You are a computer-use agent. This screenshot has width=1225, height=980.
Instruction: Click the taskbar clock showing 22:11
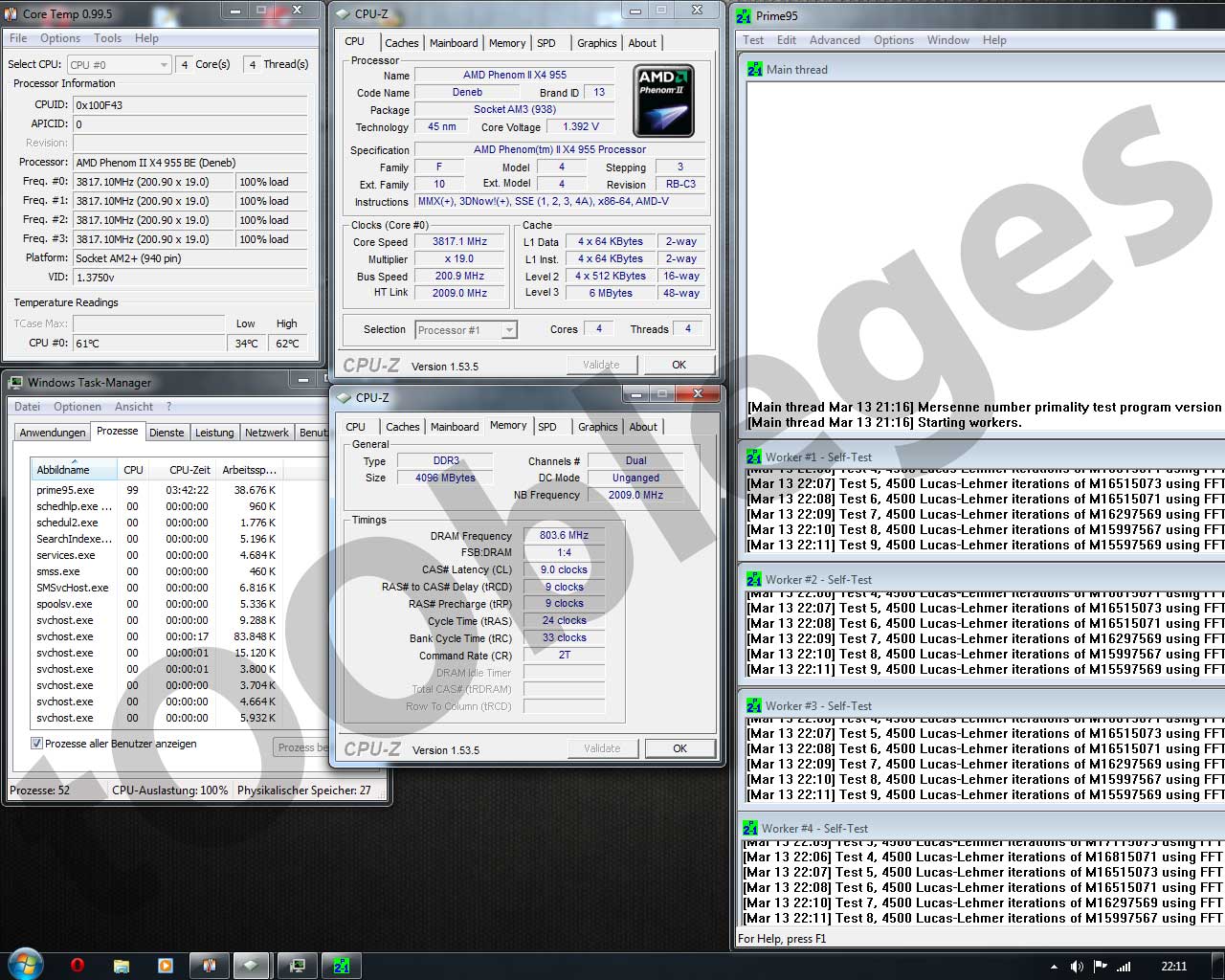[x=1173, y=967]
